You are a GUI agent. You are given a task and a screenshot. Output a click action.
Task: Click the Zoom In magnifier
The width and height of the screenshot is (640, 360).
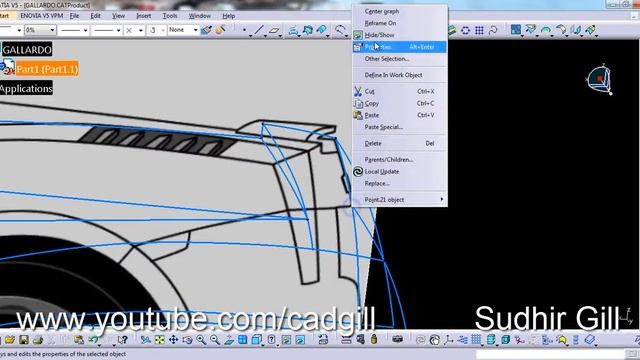coord(201,340)
